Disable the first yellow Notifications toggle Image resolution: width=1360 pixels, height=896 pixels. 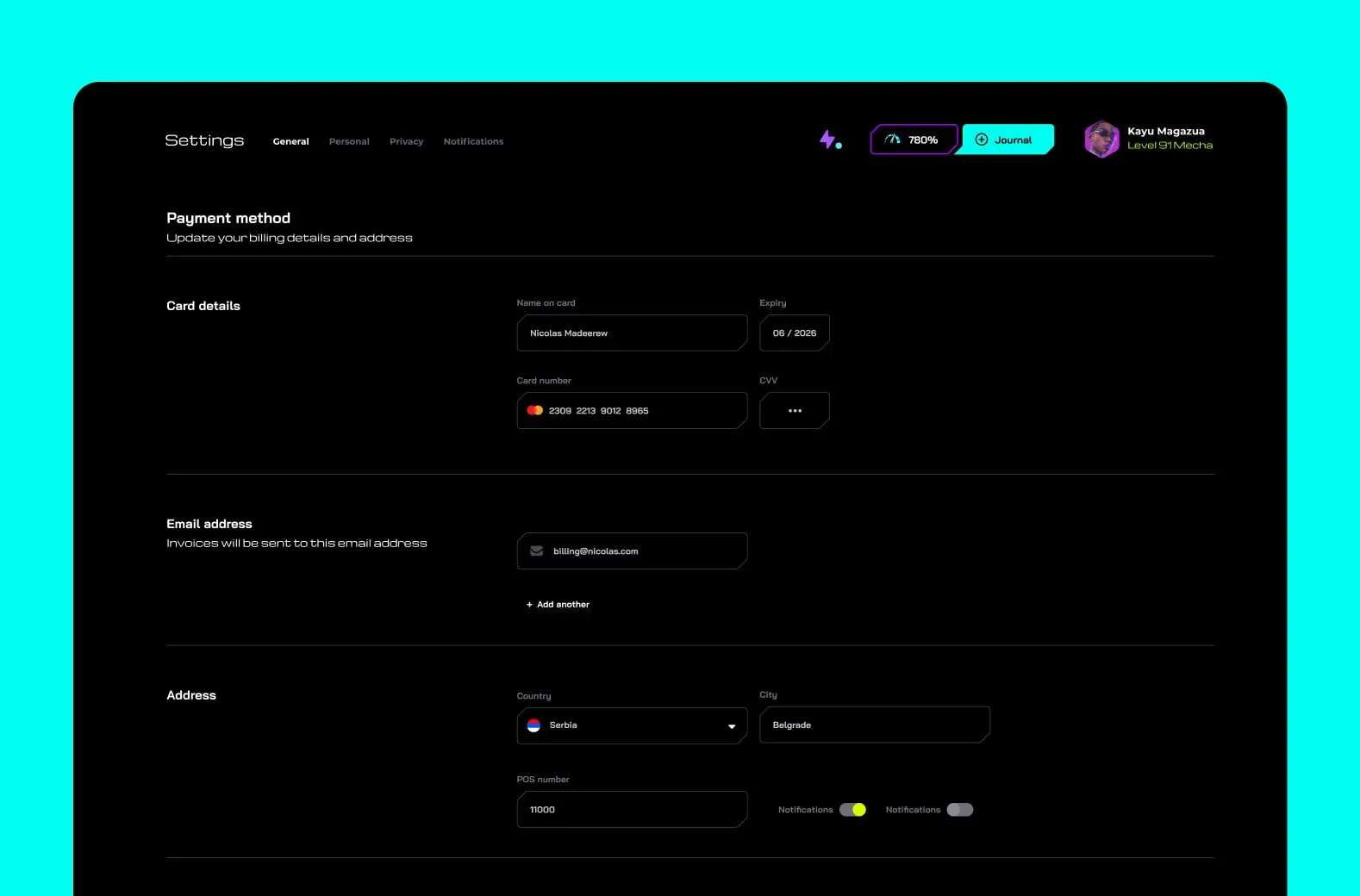[852, 810]
